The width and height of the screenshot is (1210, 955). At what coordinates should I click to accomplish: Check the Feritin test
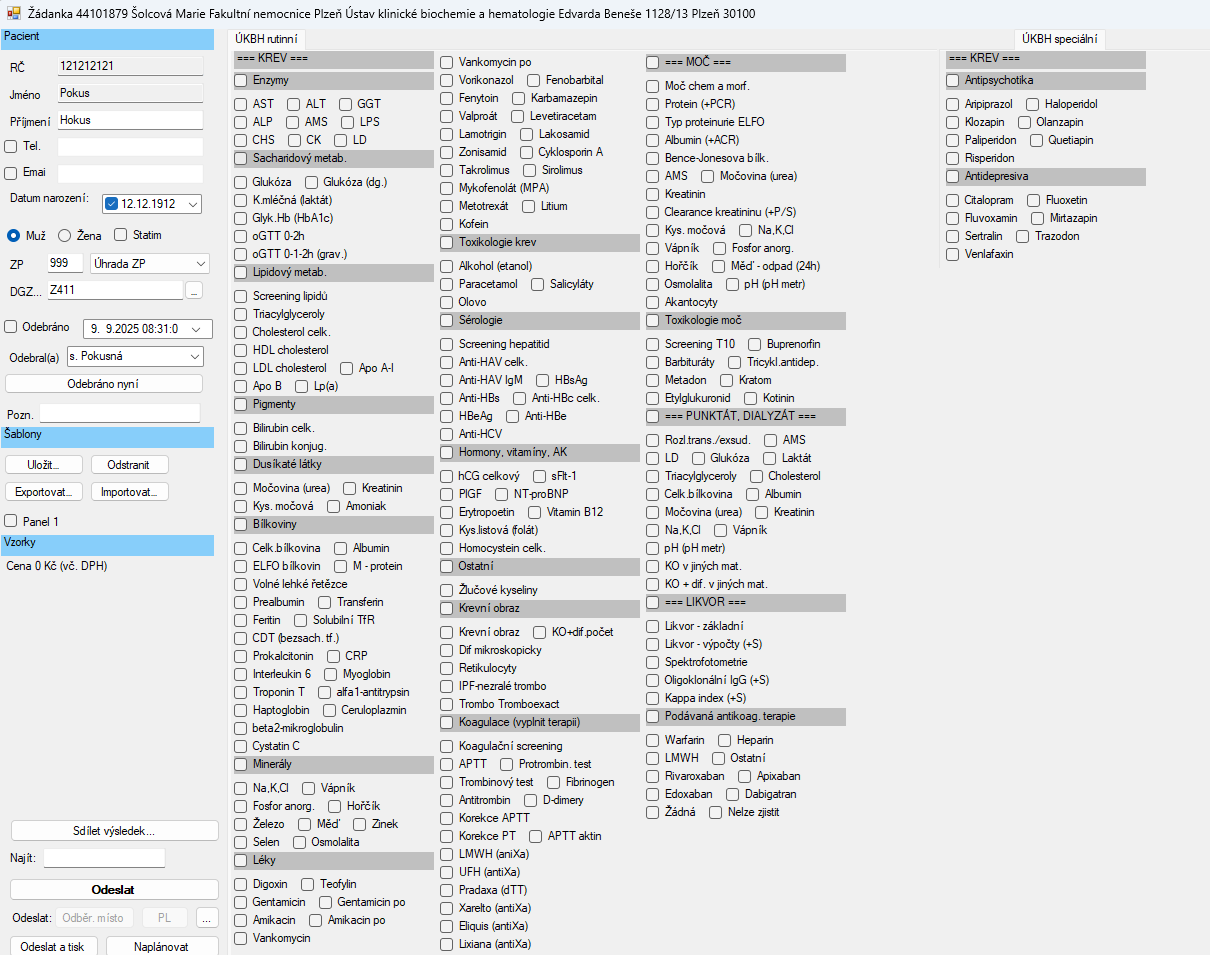coord(241,620)
